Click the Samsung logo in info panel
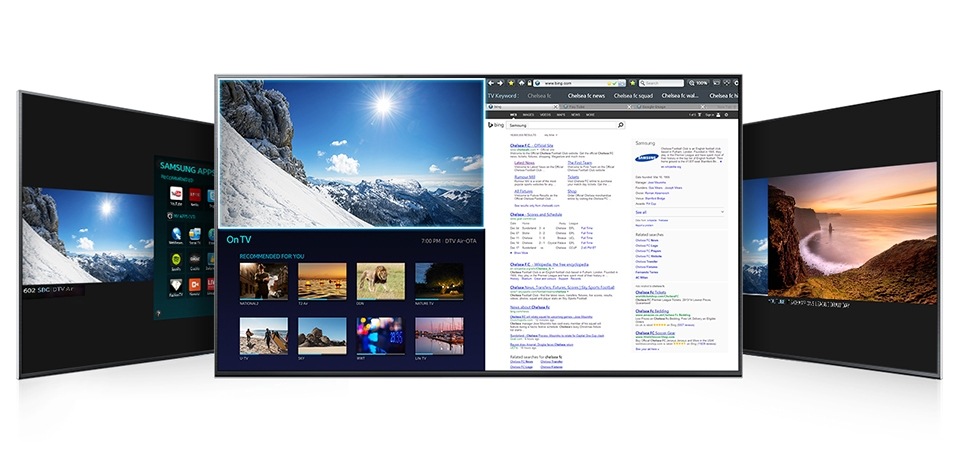The image size is (960, 450). 647,158
